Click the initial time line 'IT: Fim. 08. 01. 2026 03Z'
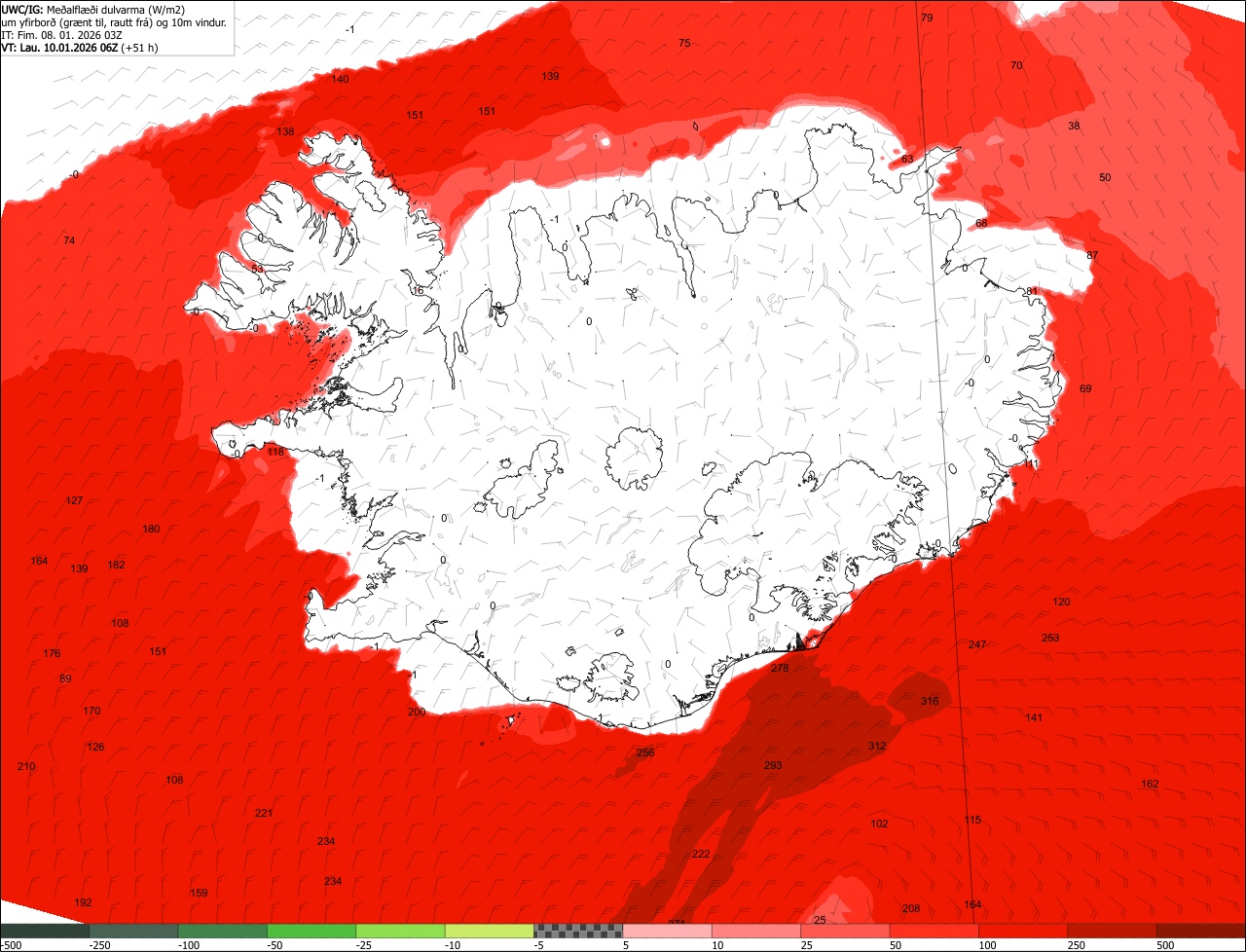 62,34
